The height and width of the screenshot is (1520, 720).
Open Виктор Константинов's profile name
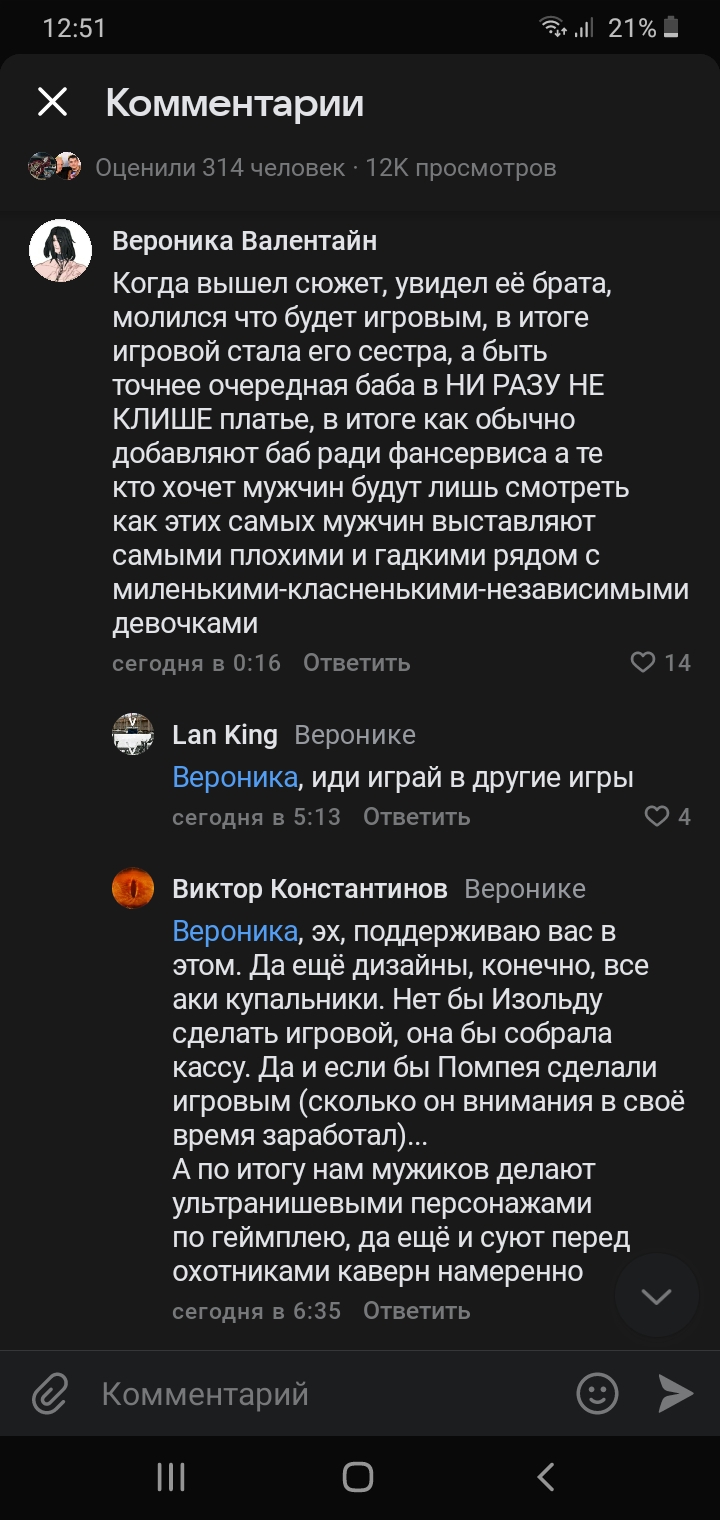[310, 888]
